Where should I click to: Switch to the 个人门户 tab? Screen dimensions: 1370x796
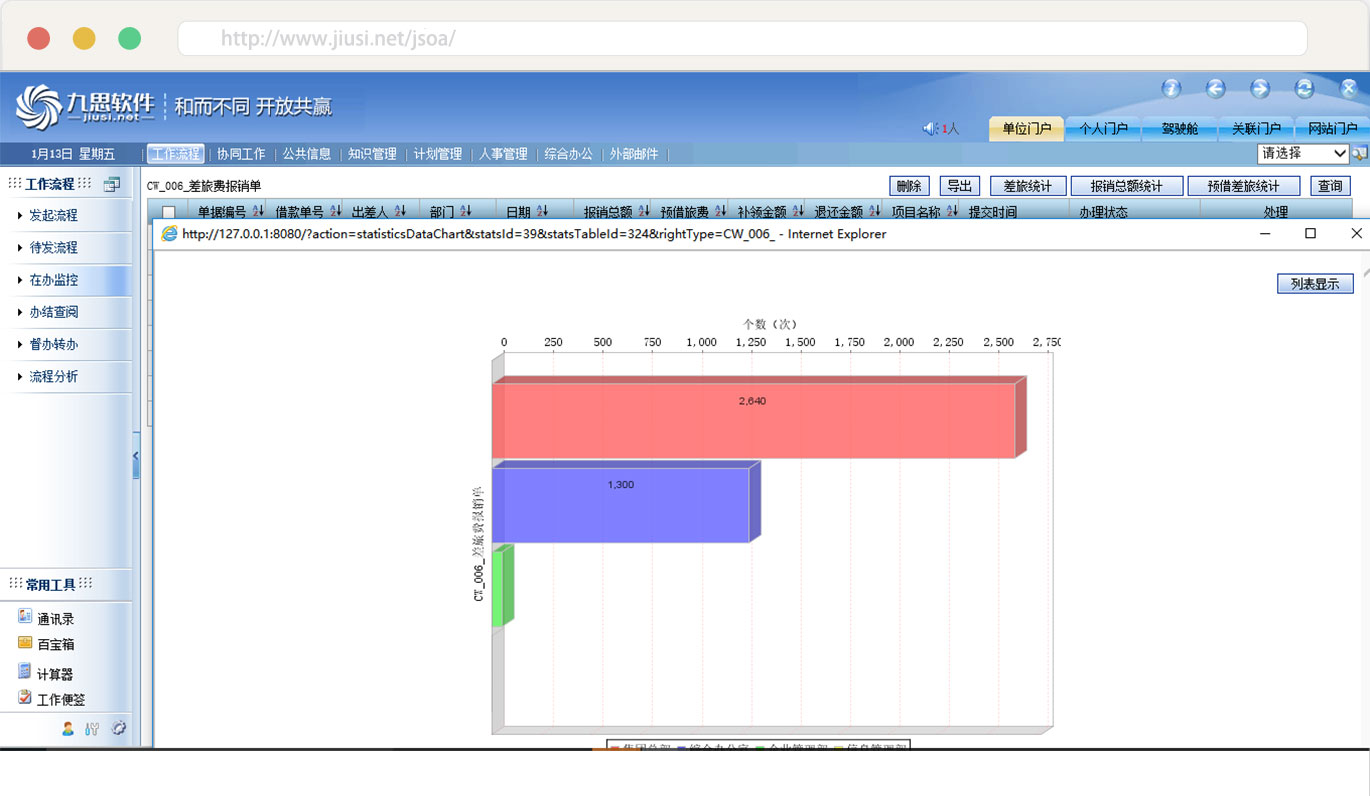tap(1102, 129)
